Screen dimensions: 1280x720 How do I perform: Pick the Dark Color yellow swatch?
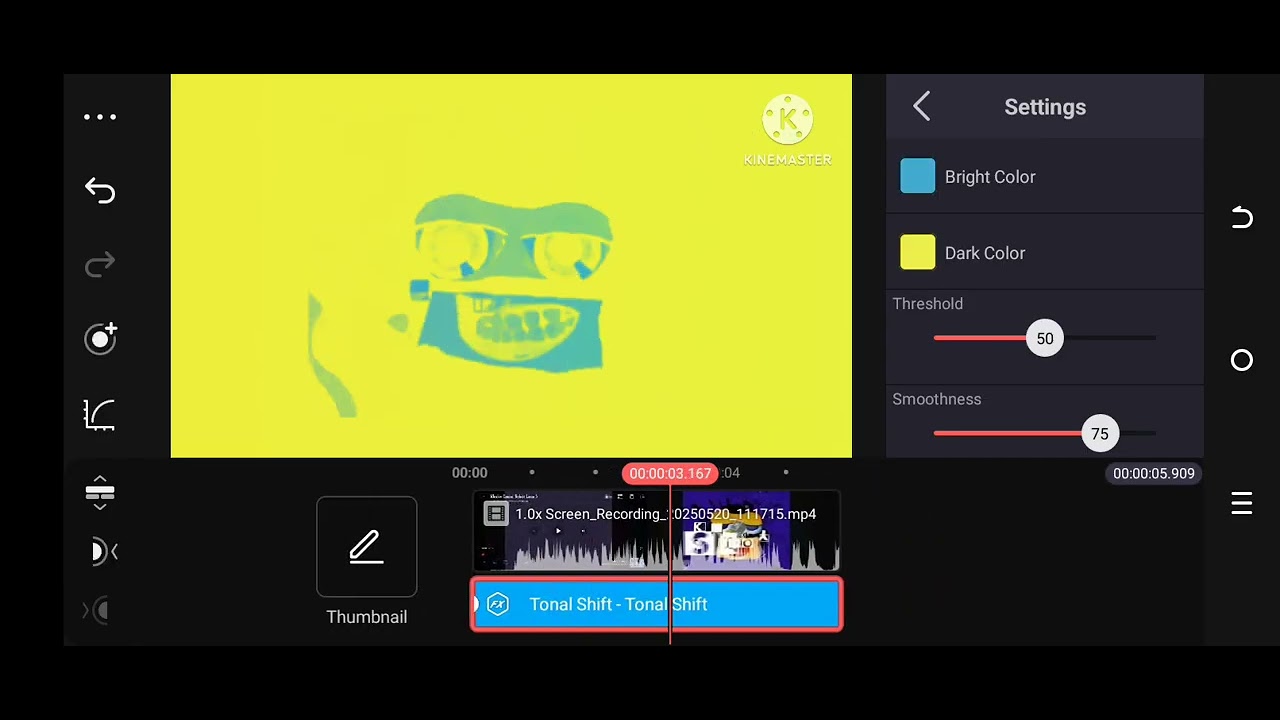click(918, 253)
